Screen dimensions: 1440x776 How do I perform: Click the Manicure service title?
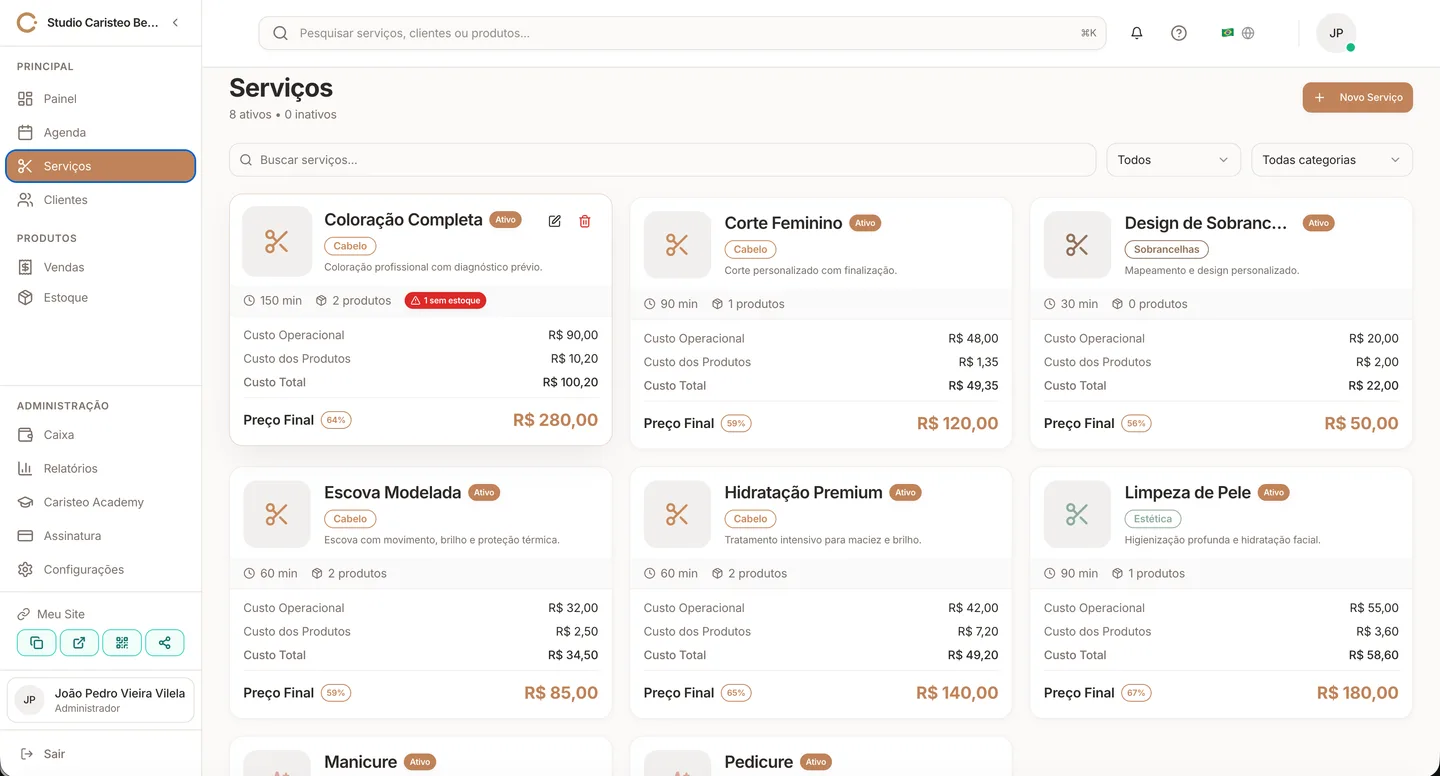(360, 762)
